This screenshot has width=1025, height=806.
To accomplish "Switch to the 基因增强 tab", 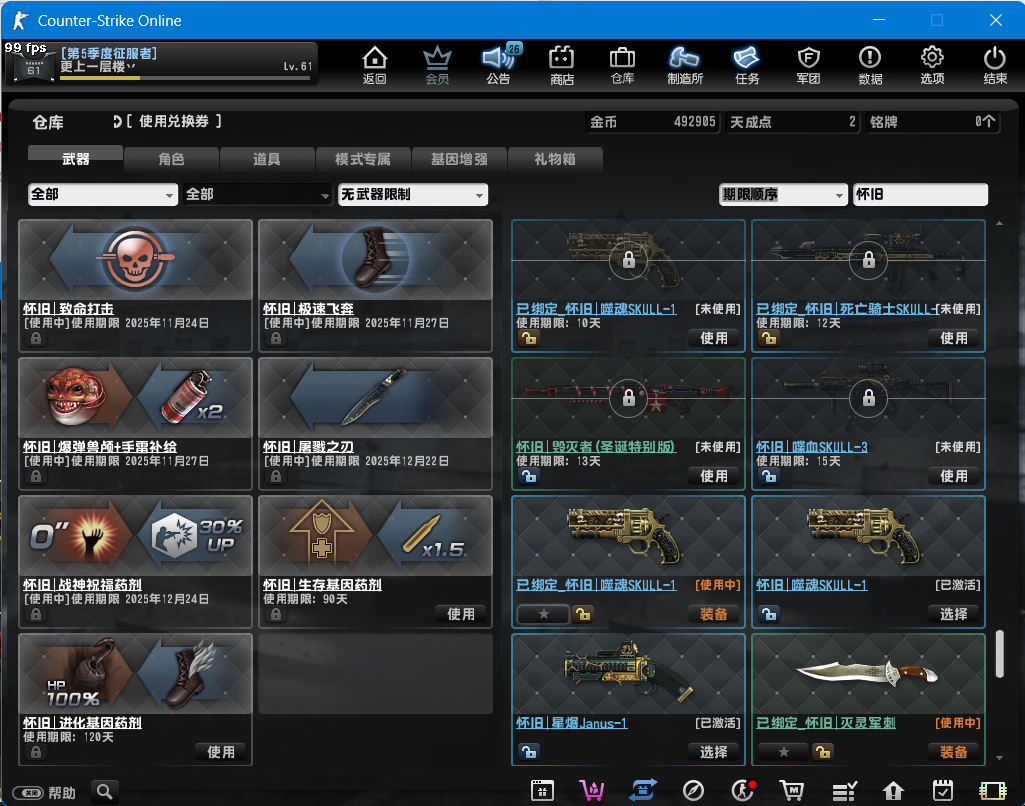I will tap(459, 159).
